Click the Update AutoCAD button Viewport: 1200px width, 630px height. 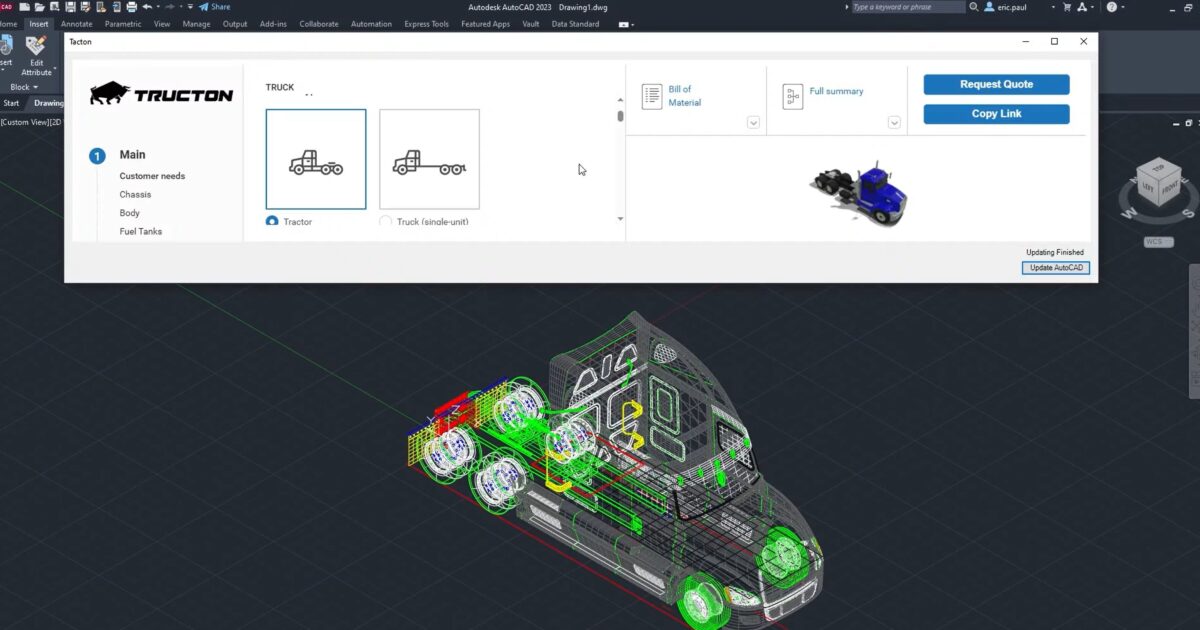pyautogui.click(x=1056, y=268)
